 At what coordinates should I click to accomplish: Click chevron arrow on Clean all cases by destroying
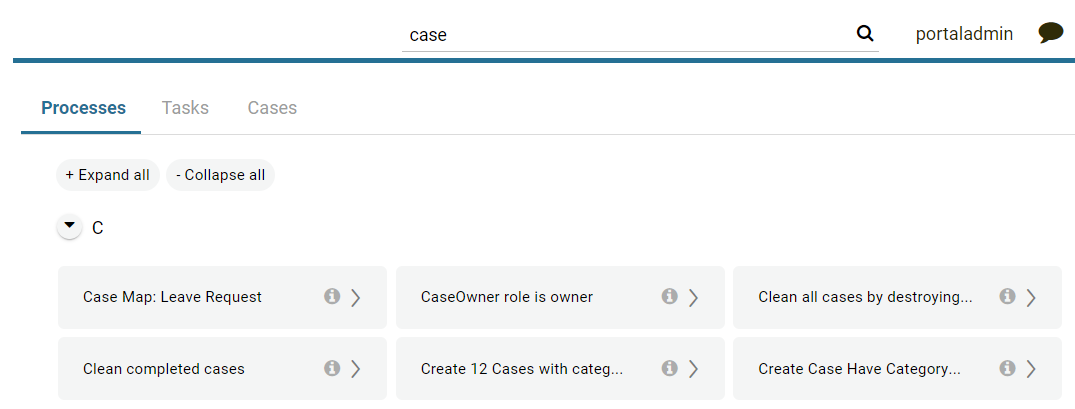pos(1030,297)
